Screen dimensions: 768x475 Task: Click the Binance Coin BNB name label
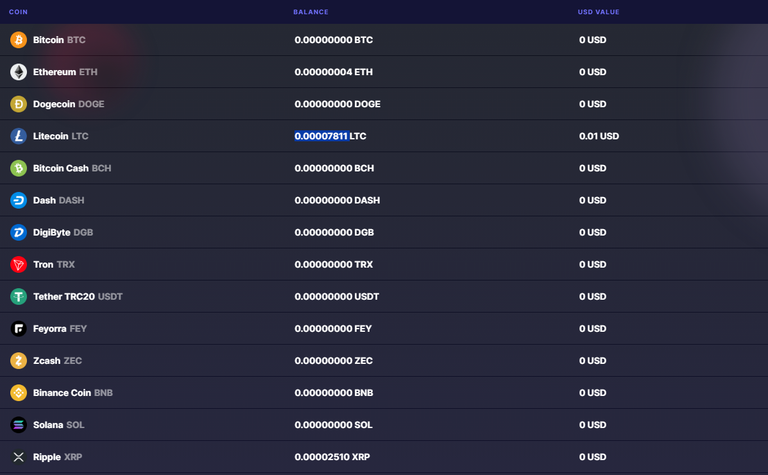(x=72, y=393)
